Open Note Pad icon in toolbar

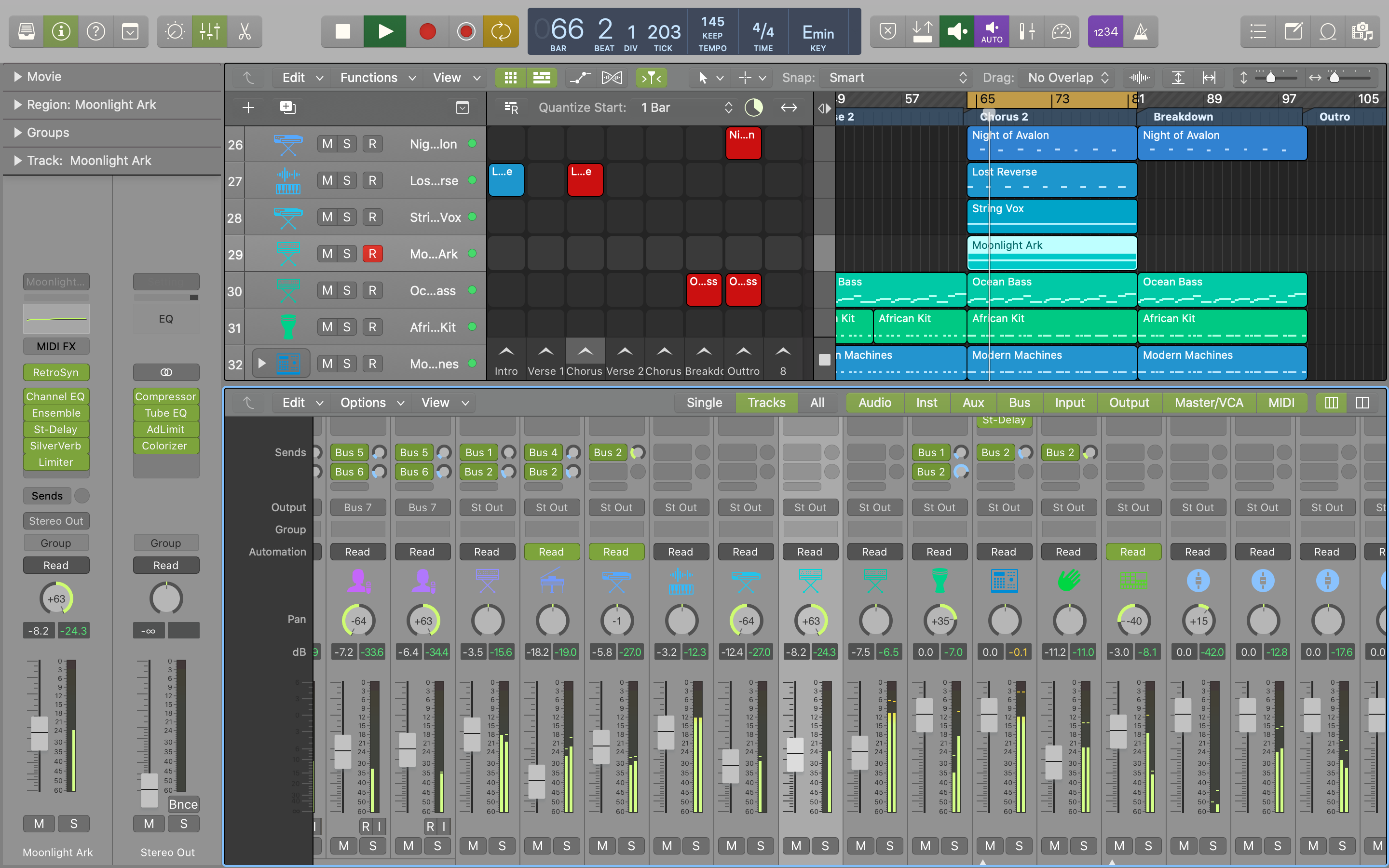click(x=1293, y=31)
